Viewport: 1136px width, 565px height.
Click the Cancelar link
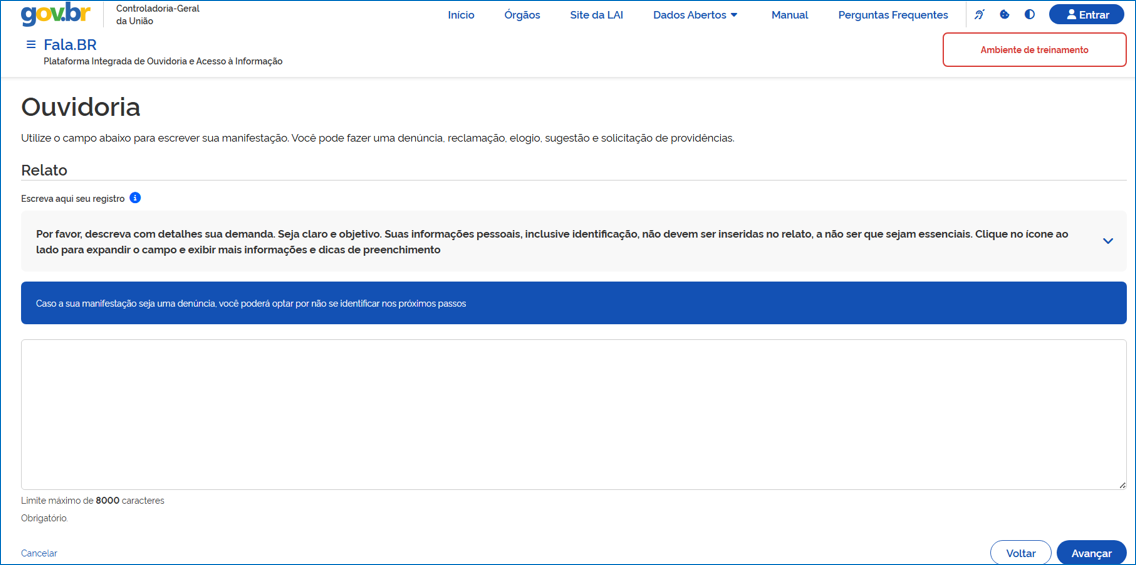pos(39,553)
